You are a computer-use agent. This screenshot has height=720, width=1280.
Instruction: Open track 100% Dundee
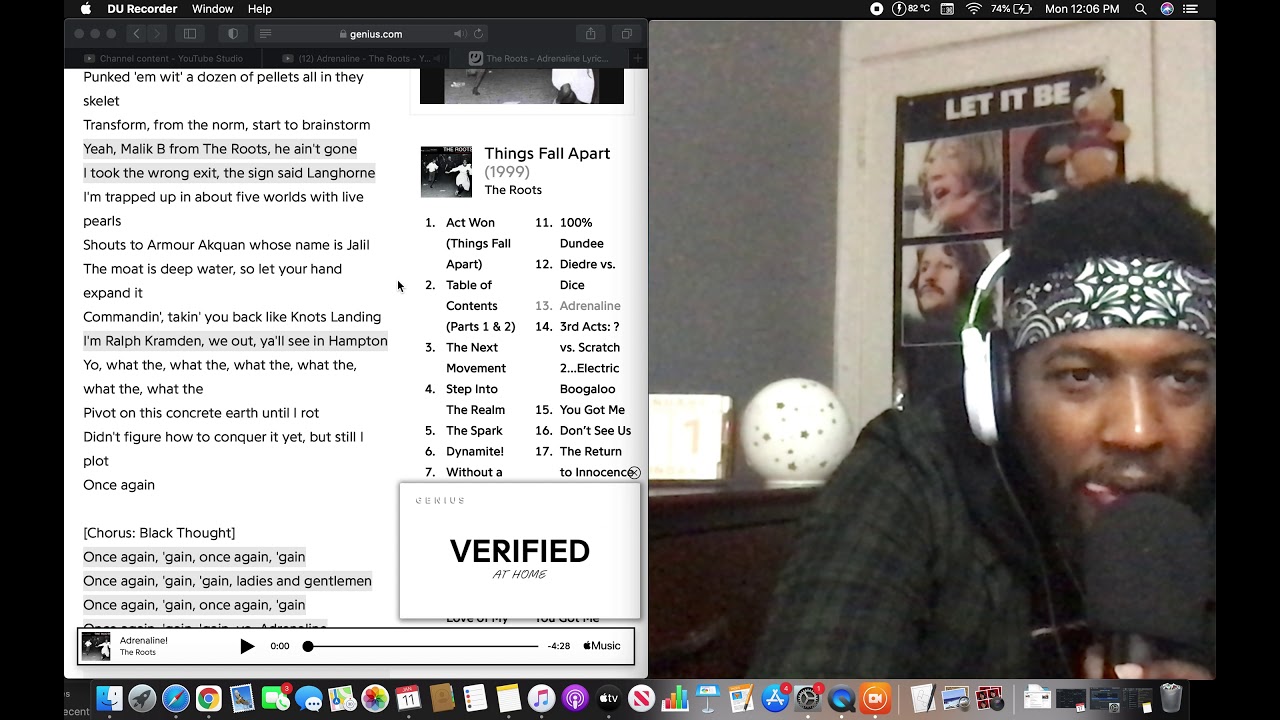point(581,233)
